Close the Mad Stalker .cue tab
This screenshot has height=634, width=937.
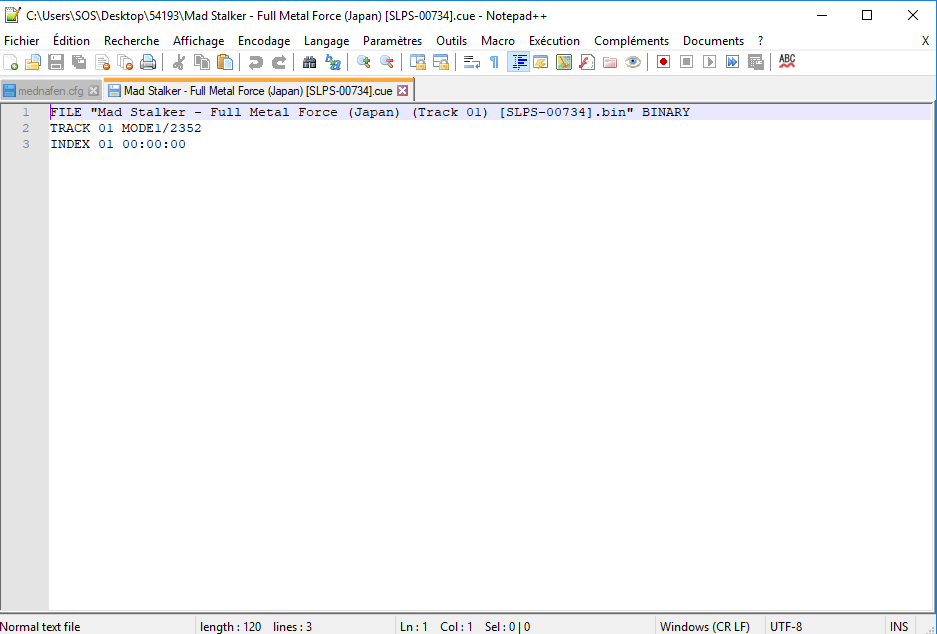(x=403, y=91)
